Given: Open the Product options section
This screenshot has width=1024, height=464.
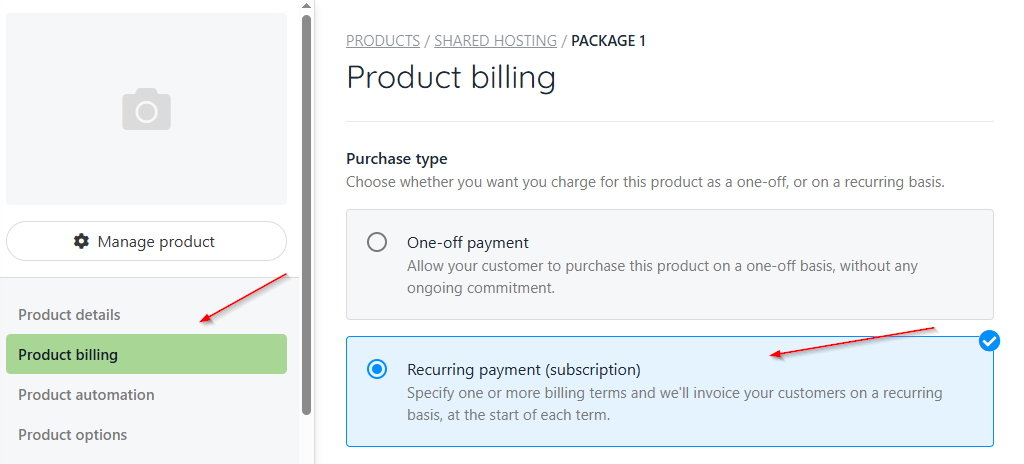Looking at the screenshot, I should tap(73, 435).
